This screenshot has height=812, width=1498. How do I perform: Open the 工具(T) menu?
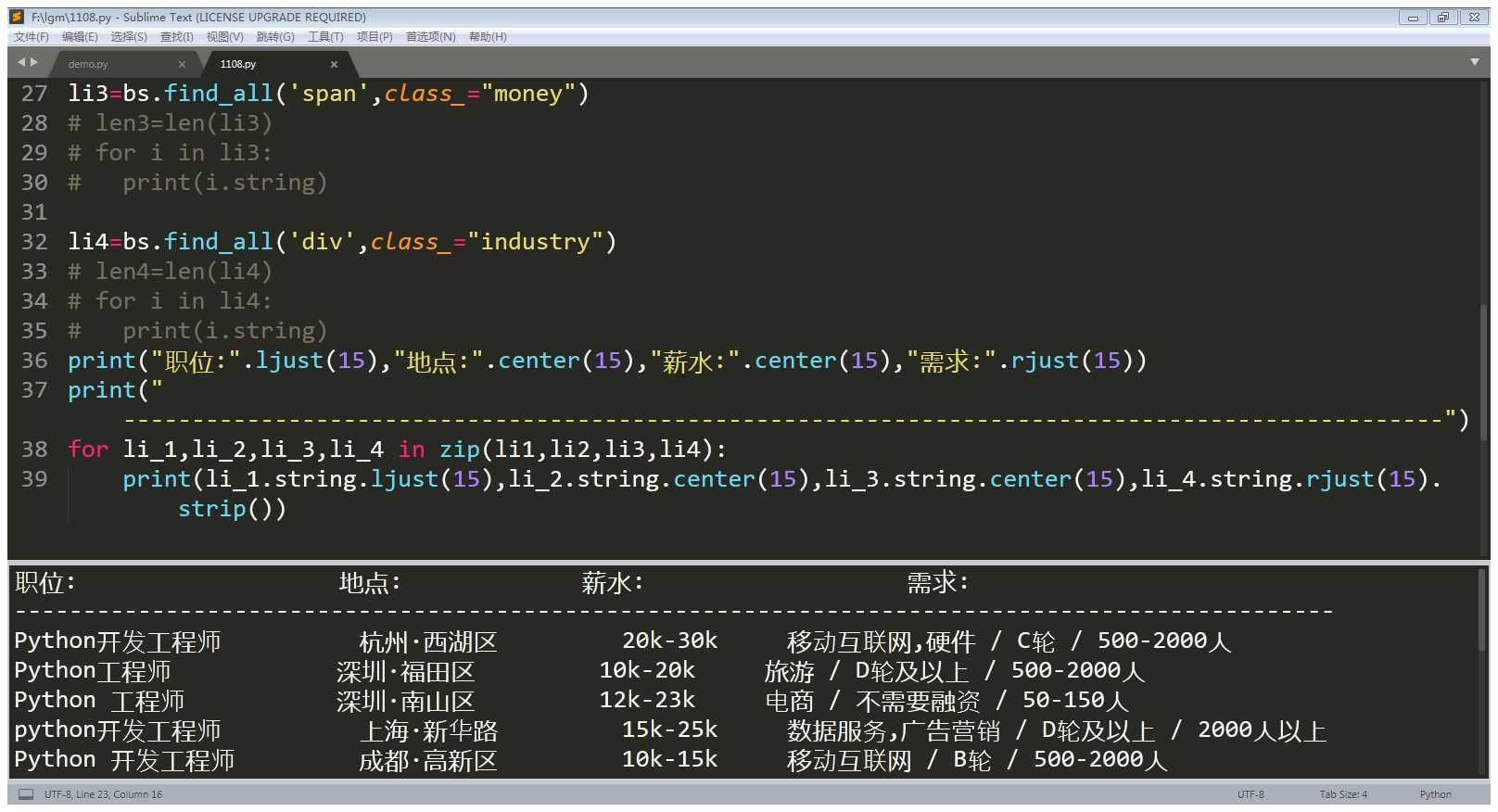325,37
